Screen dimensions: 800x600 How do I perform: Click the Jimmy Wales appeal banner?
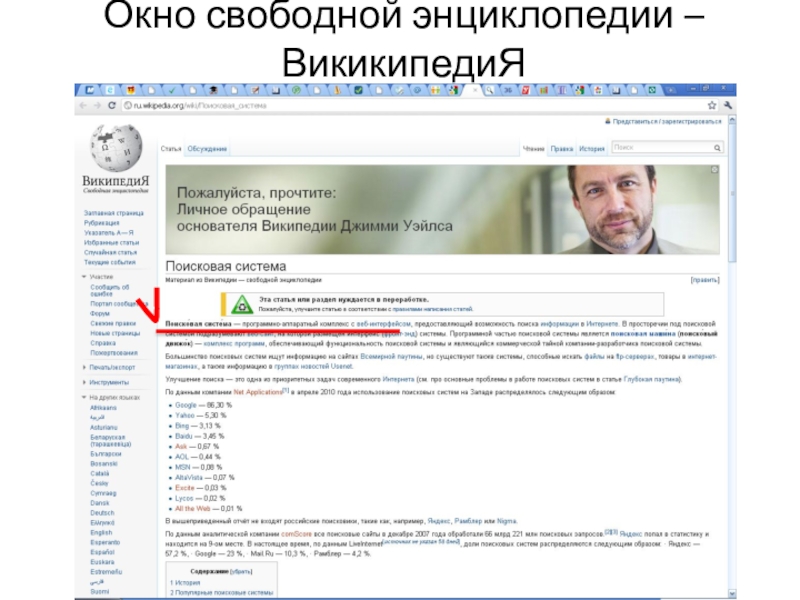(442, 210)
